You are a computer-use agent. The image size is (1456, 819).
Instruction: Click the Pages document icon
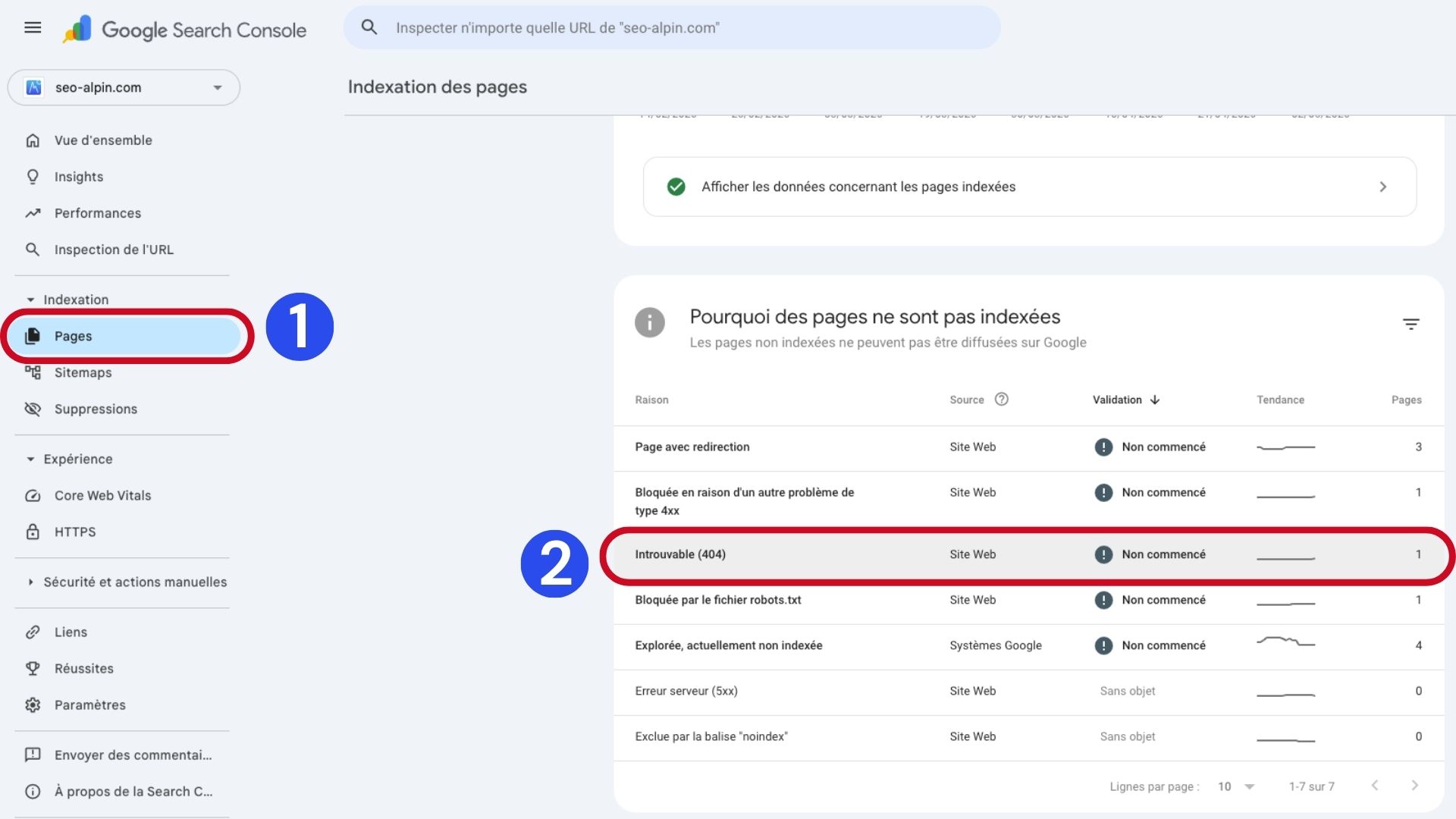33,336
